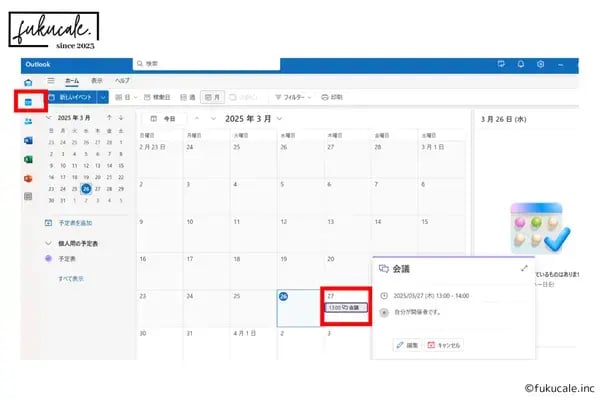The image size is (600, 400).
Task: Select March 12 cell in main calendar
Action: (300, 233)
